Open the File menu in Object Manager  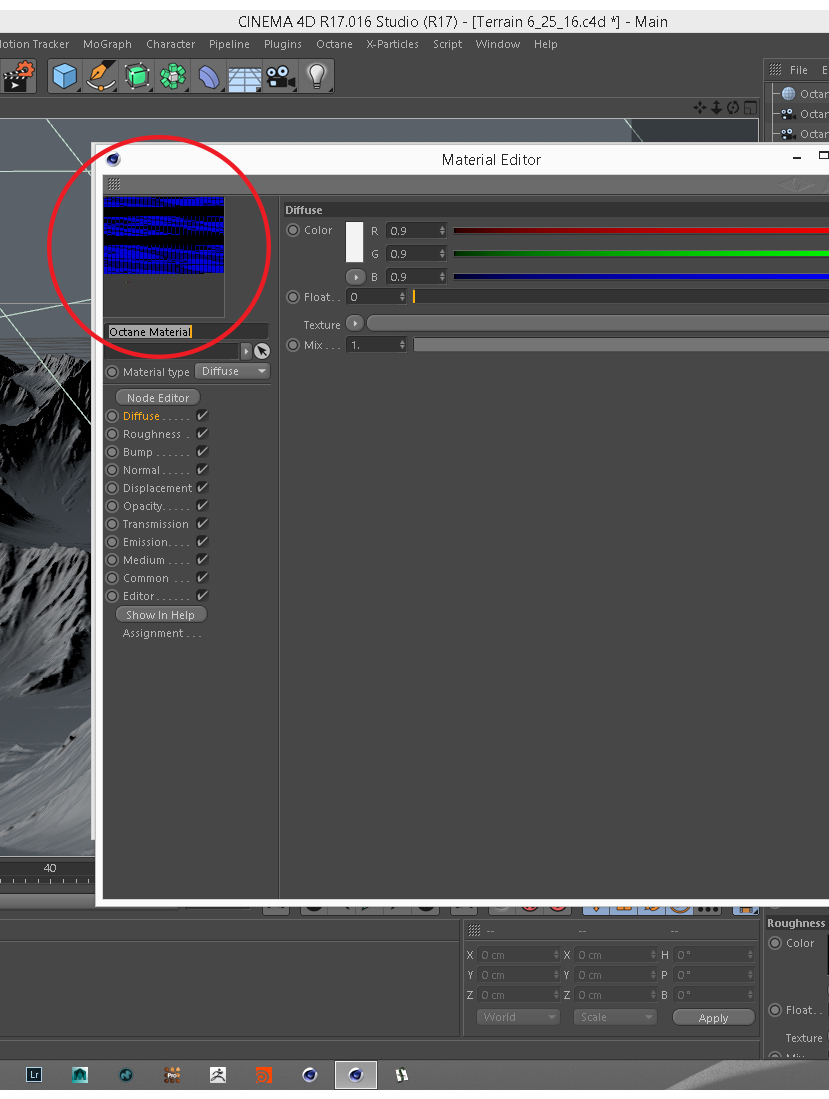pos(798,70)
